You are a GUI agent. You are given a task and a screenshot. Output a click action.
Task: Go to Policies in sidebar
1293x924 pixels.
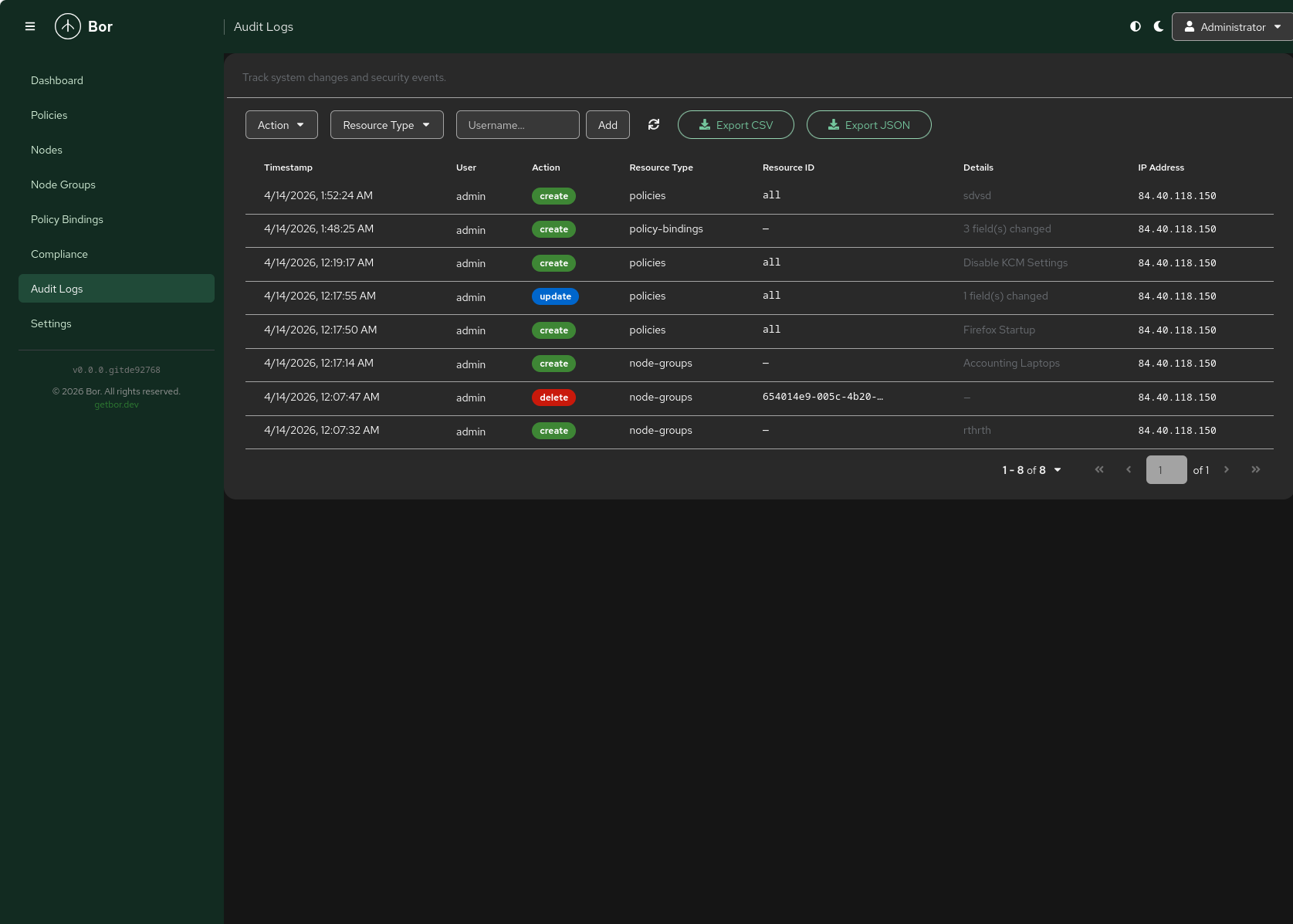(x=117, y=115)
